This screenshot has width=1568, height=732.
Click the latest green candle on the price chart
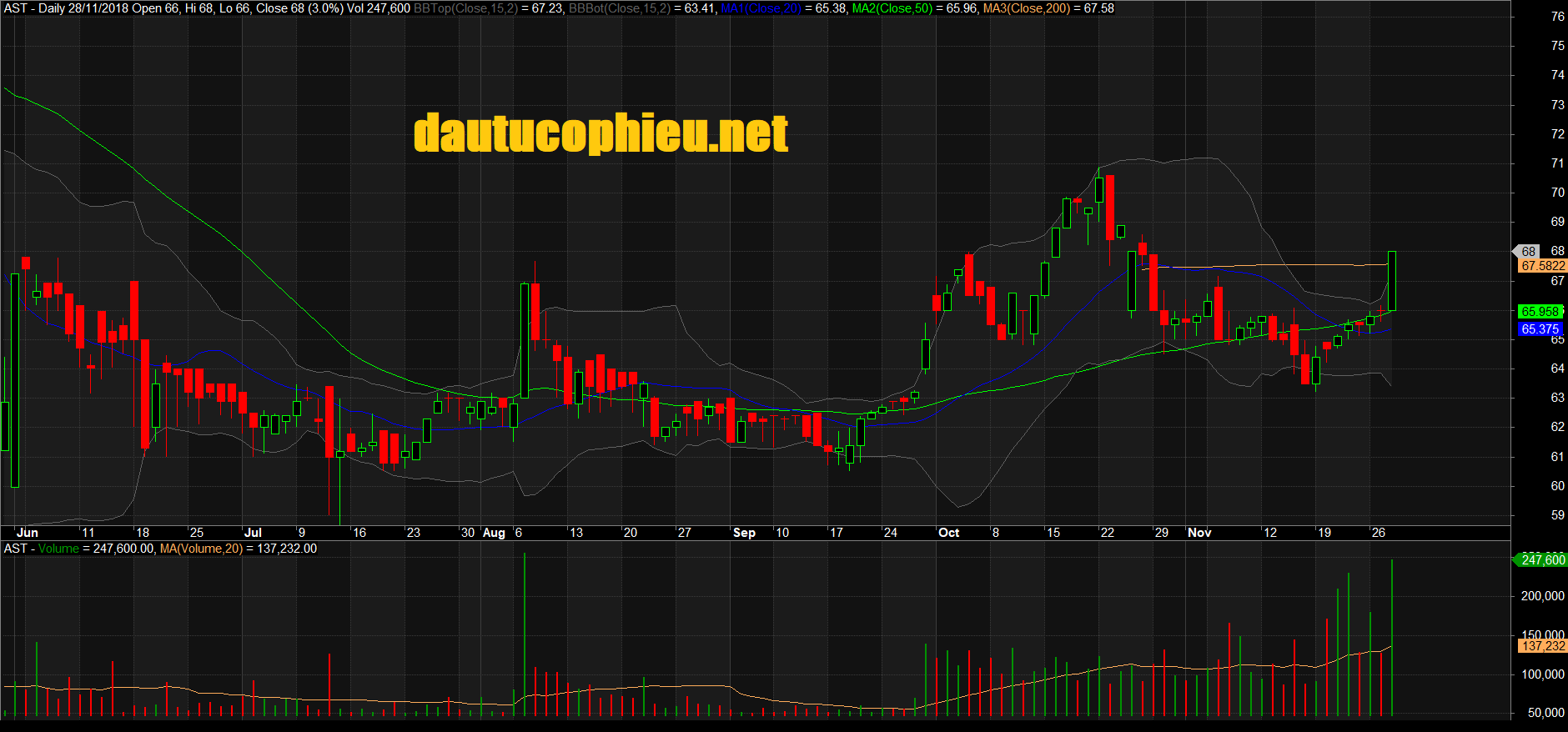(1392, 281)
